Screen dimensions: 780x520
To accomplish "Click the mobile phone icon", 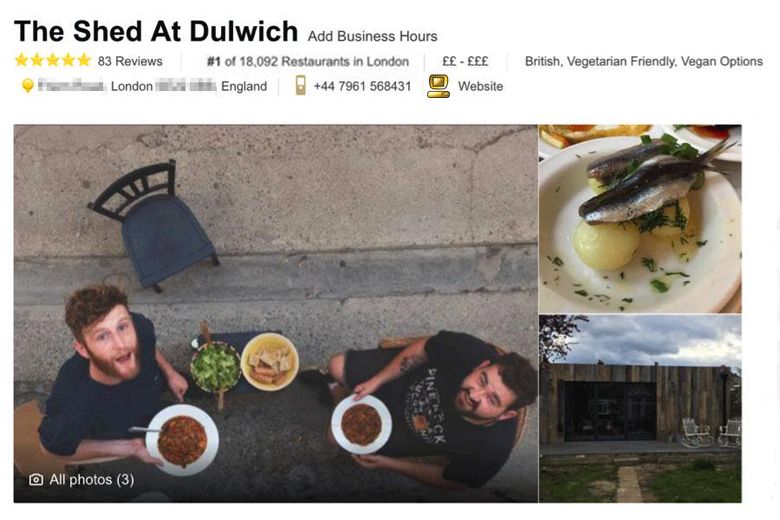I will [x=300, y=85].
